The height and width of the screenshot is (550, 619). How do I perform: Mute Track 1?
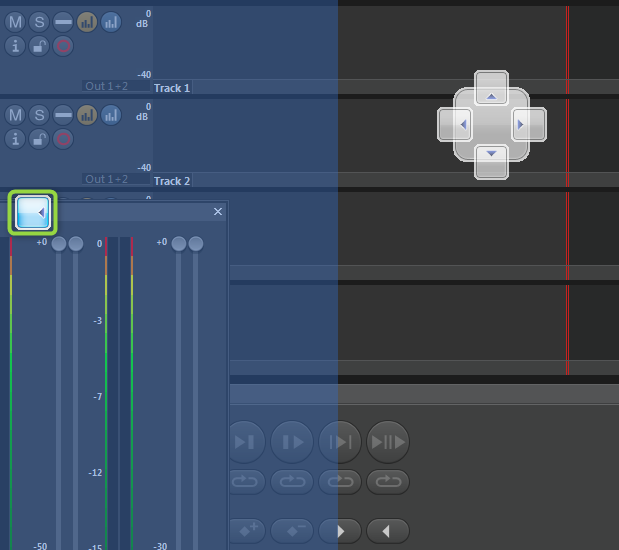tap(15, 22)
